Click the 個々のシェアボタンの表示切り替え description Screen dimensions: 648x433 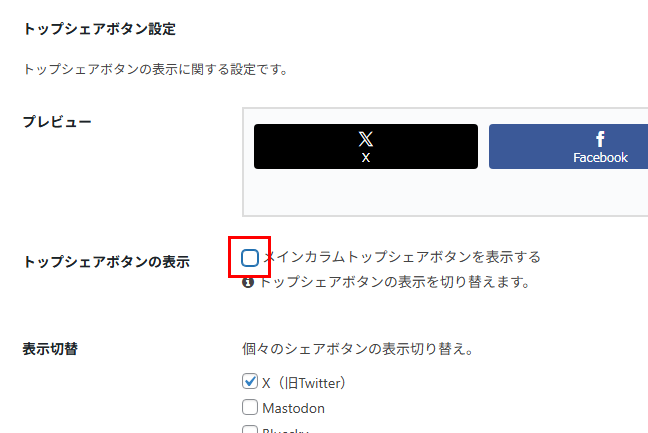[357, 350]
